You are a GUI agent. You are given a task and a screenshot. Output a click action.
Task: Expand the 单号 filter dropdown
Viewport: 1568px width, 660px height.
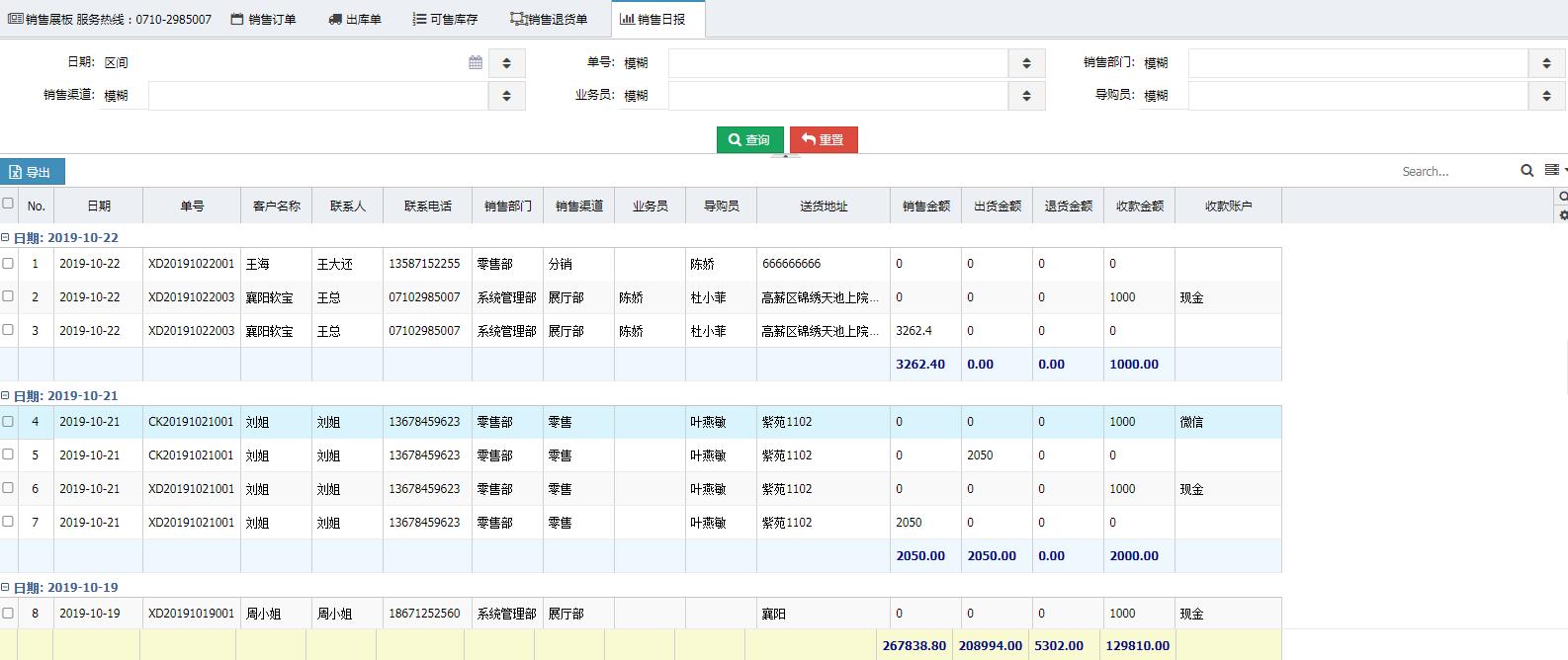pyautogui.click(x=1026, y=63)
